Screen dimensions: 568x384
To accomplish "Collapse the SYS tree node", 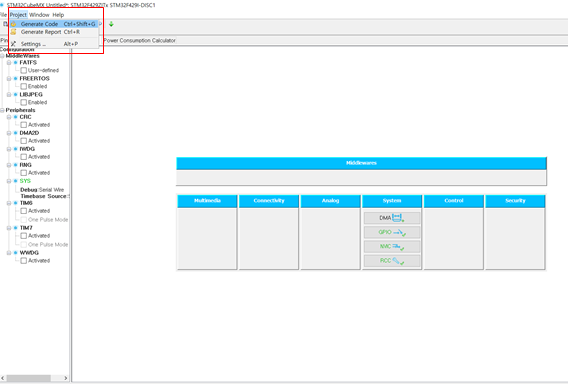I will click(9, 181).
